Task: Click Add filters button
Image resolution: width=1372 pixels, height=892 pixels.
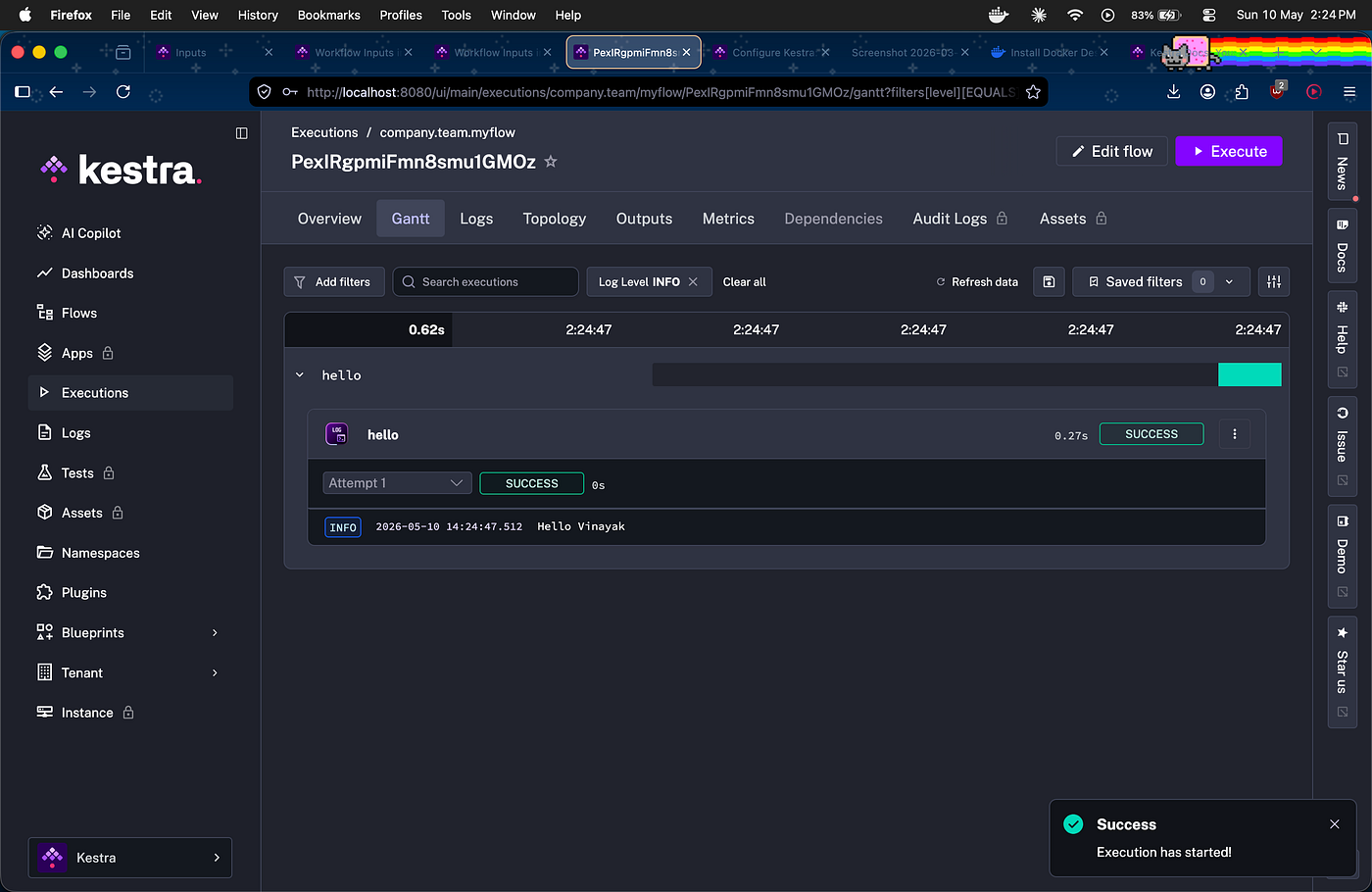Action: tap(334, 281)
